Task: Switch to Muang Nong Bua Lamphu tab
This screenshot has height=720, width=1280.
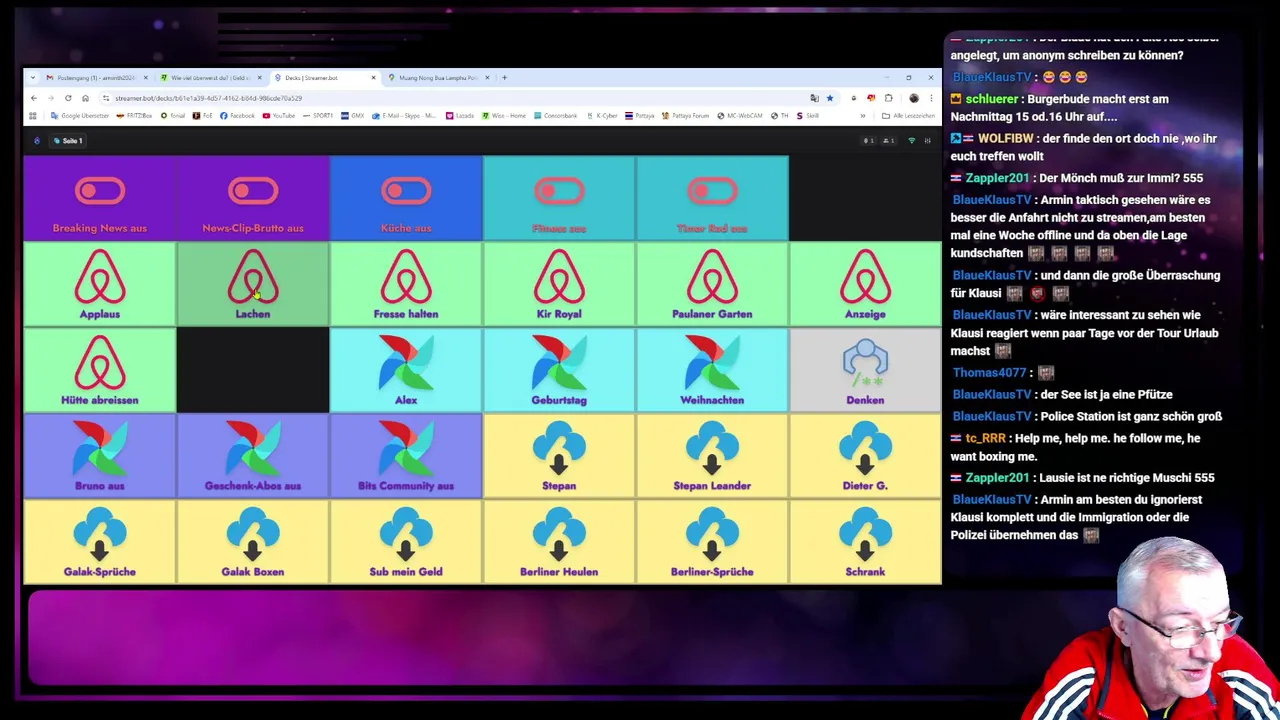Action: [x=439, y=78]
